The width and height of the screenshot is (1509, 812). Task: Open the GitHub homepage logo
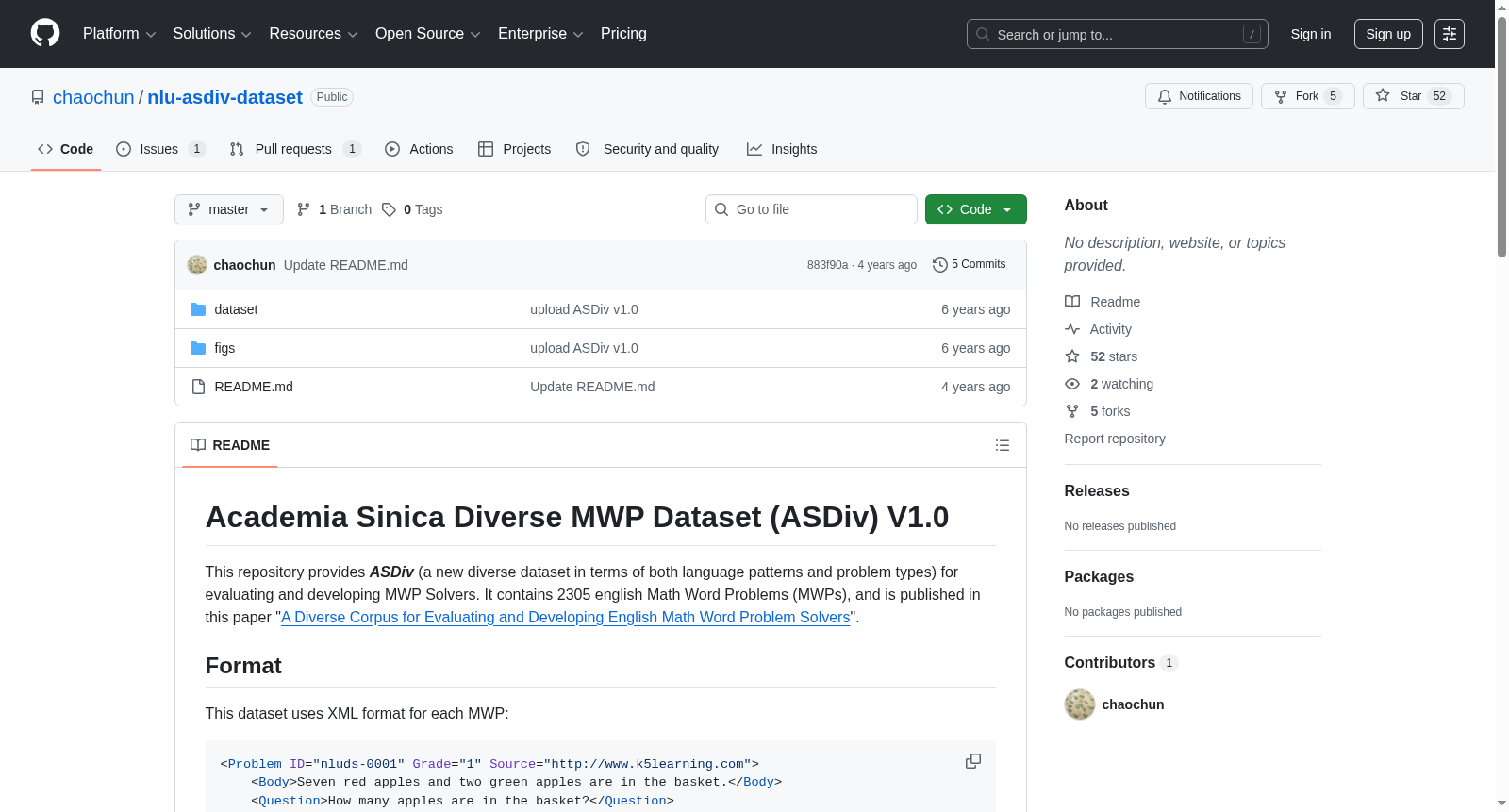[x=45, y=33]
